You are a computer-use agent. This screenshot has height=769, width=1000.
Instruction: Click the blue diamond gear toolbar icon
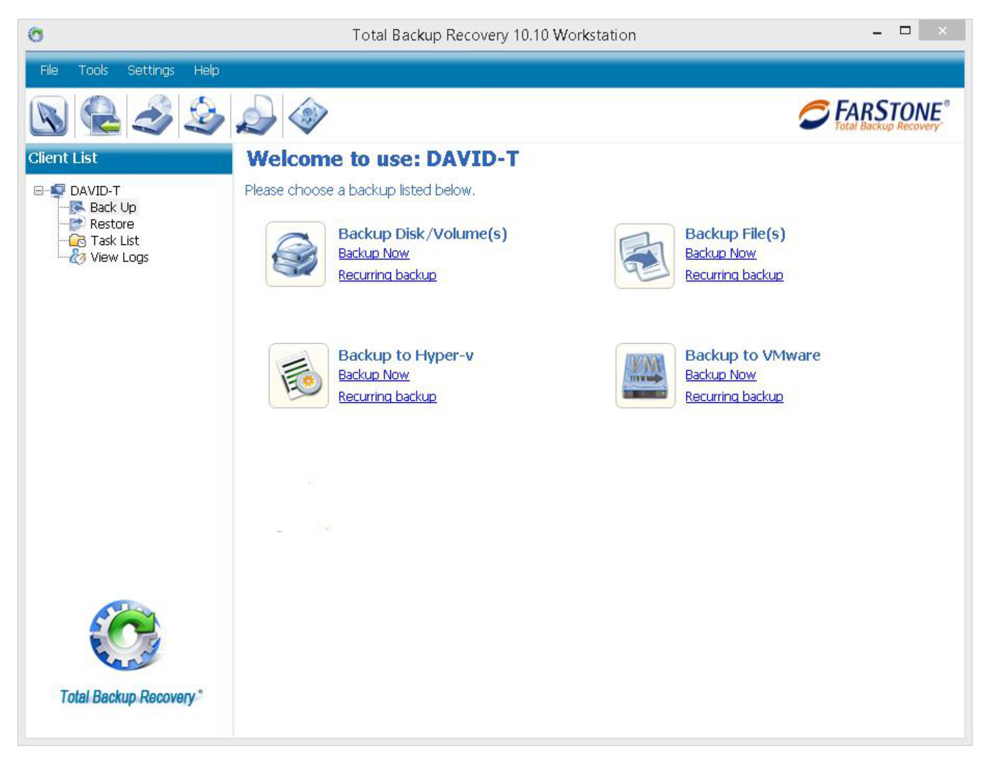(x=307, y=115)
